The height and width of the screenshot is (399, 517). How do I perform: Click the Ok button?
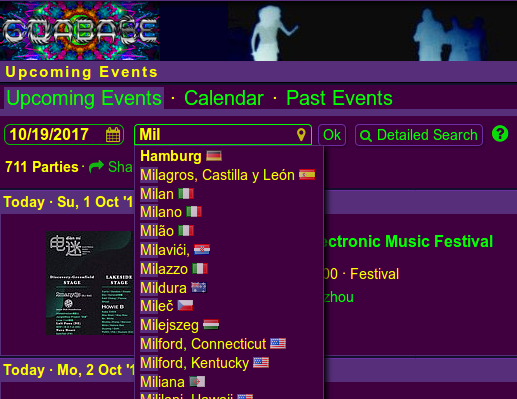click(x=332, y=135)
